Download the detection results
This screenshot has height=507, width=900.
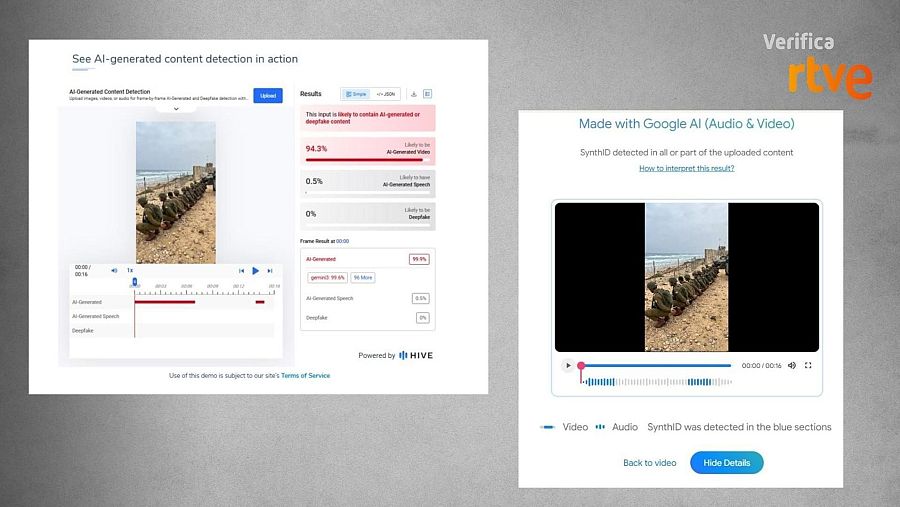[414, 94]
